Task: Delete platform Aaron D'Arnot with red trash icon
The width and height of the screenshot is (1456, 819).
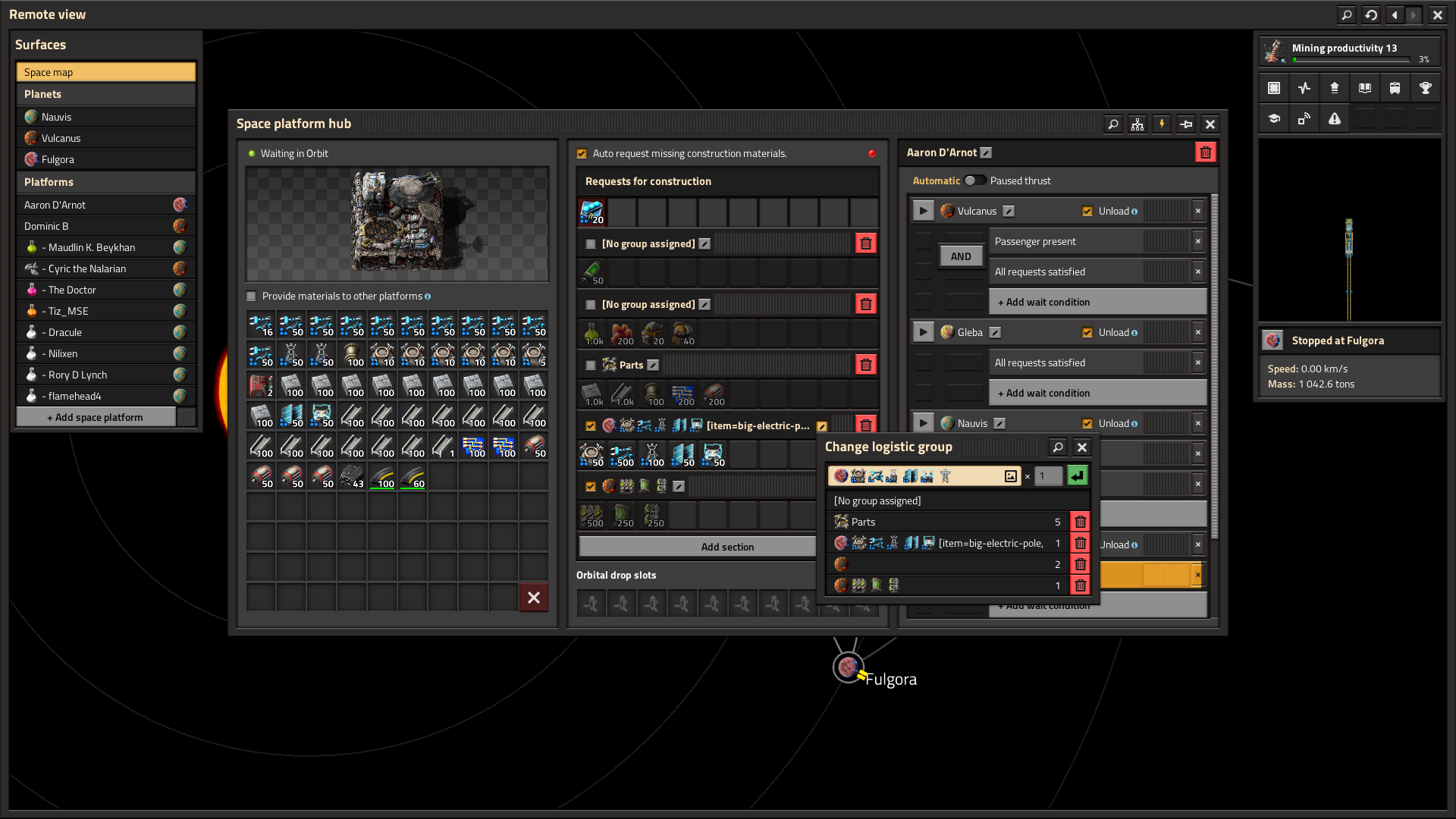Action: click(x=1206, y=152)
